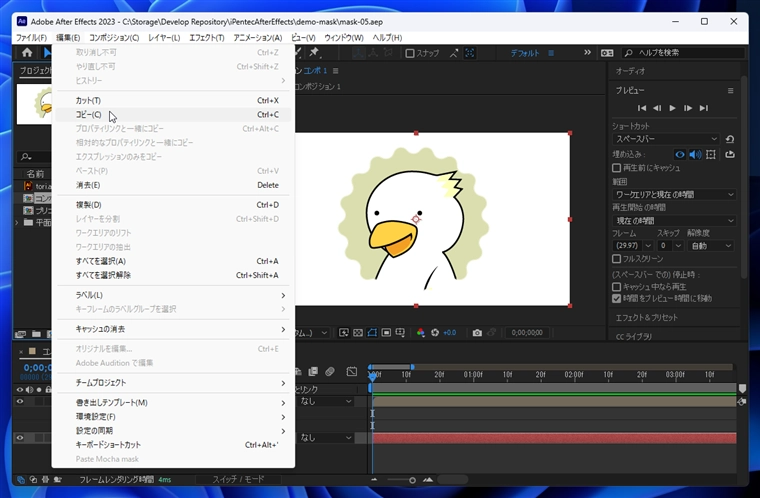Click the reset exposure icon below viewer
The height and width of the screenshot is (498, 760).
[435, 333]
